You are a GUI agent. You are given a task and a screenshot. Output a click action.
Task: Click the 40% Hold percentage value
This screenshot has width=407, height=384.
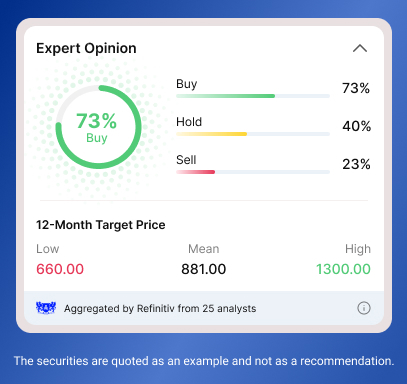point(356,126)
